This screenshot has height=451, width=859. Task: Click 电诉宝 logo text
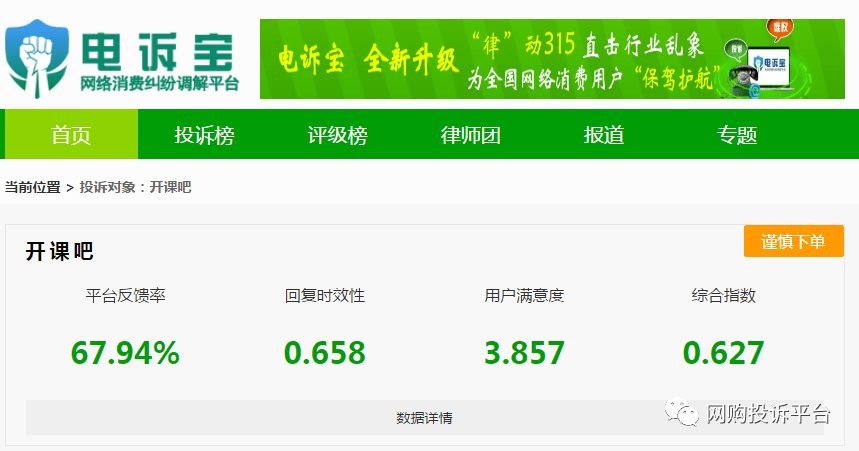[158, 53]
